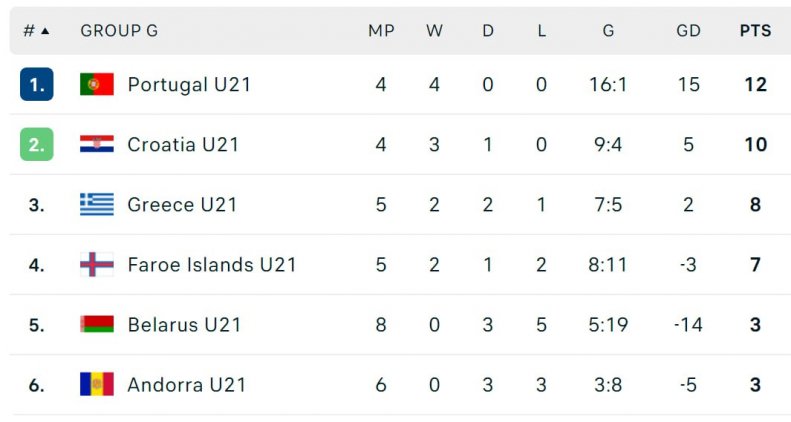
Task: Click the blue rank 1 badge
Action: point(37,84)
